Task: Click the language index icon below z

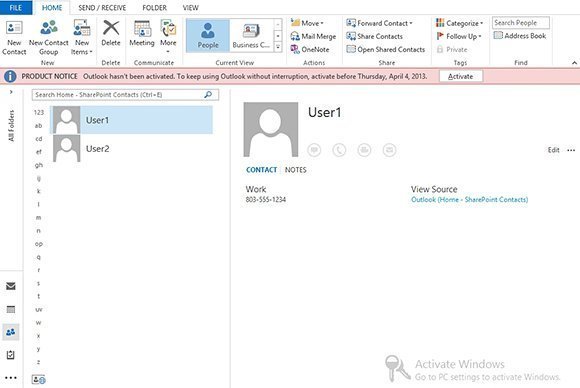Action: coord(38,379)
